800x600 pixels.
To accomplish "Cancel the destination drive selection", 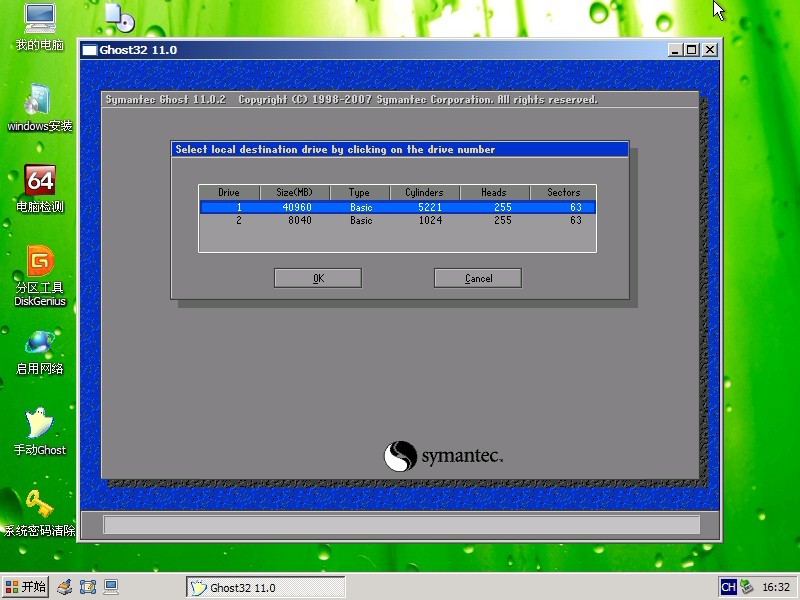I will coord(478,278).
